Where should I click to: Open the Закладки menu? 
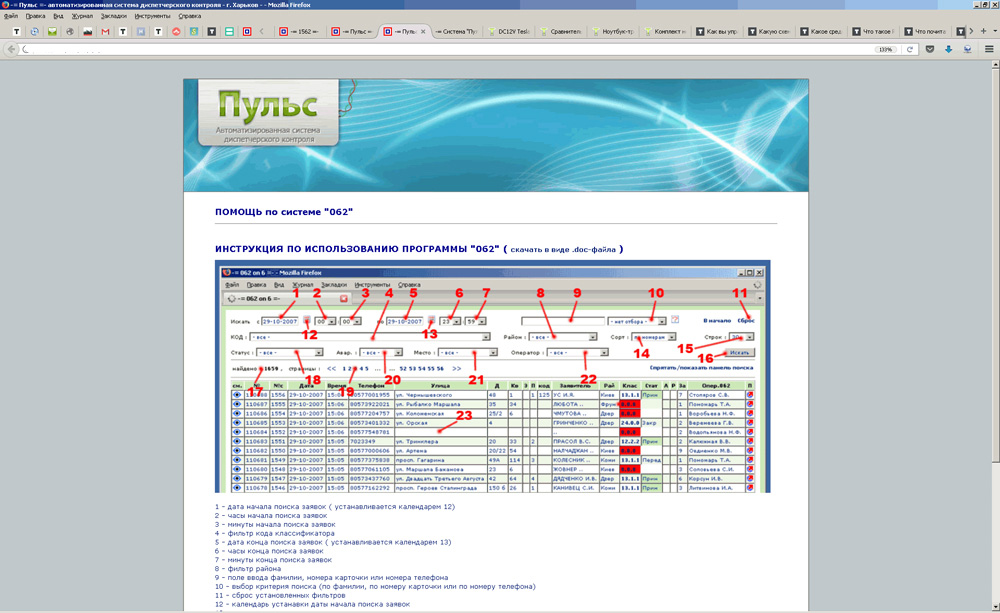113,16
